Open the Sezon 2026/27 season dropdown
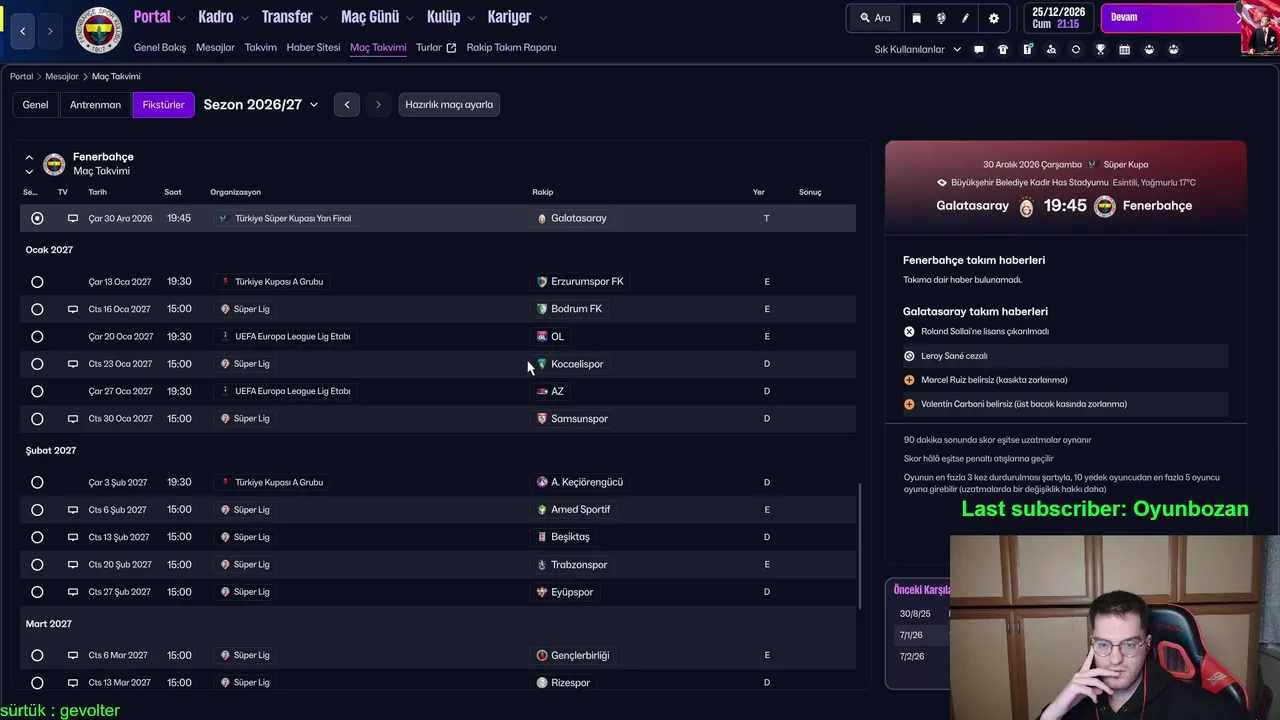Image resolution: width=1280 pixels, height=720 pixels. click(x=261, y=104)
